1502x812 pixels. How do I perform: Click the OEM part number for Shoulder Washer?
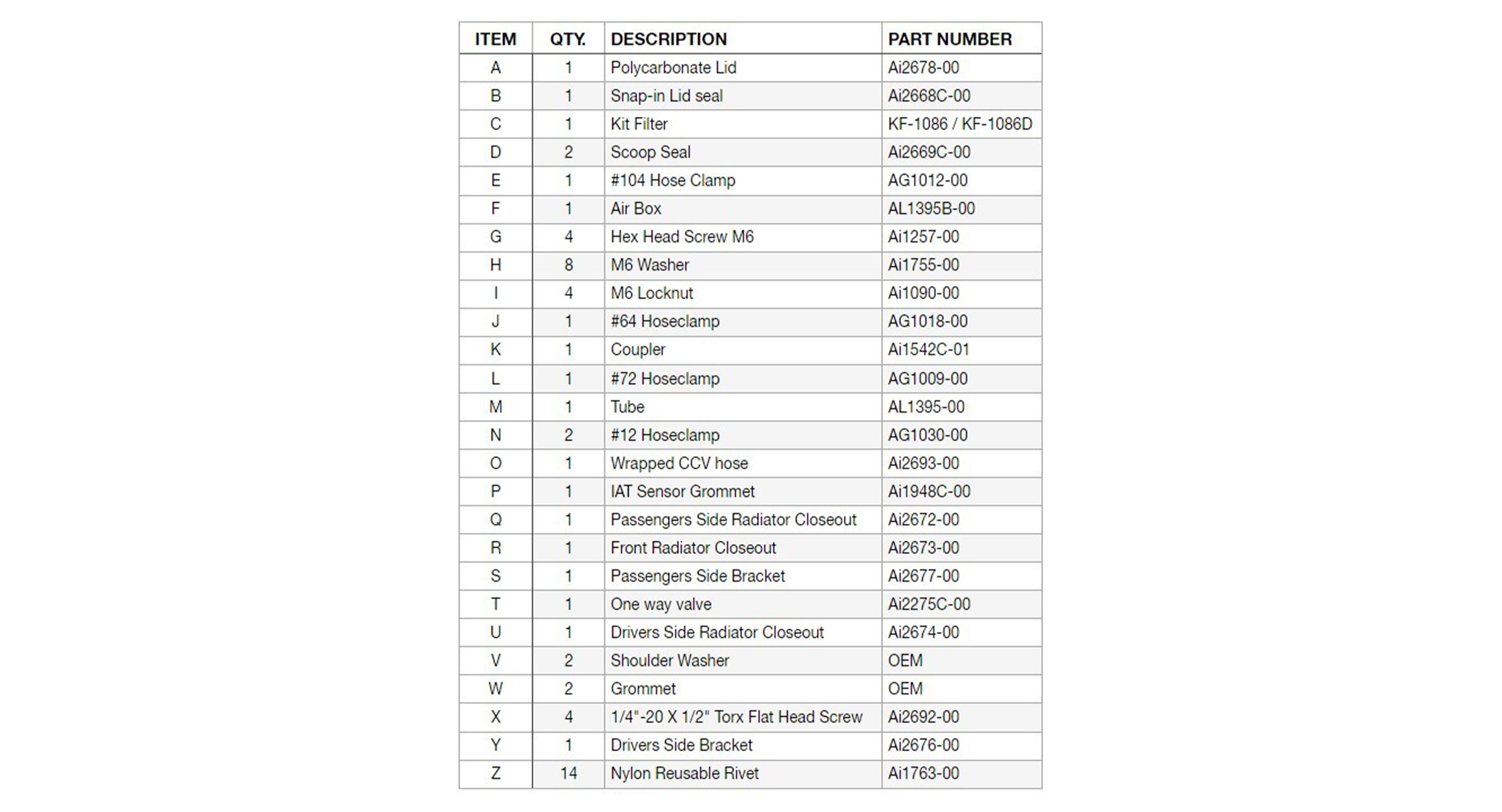coord(905,660)
